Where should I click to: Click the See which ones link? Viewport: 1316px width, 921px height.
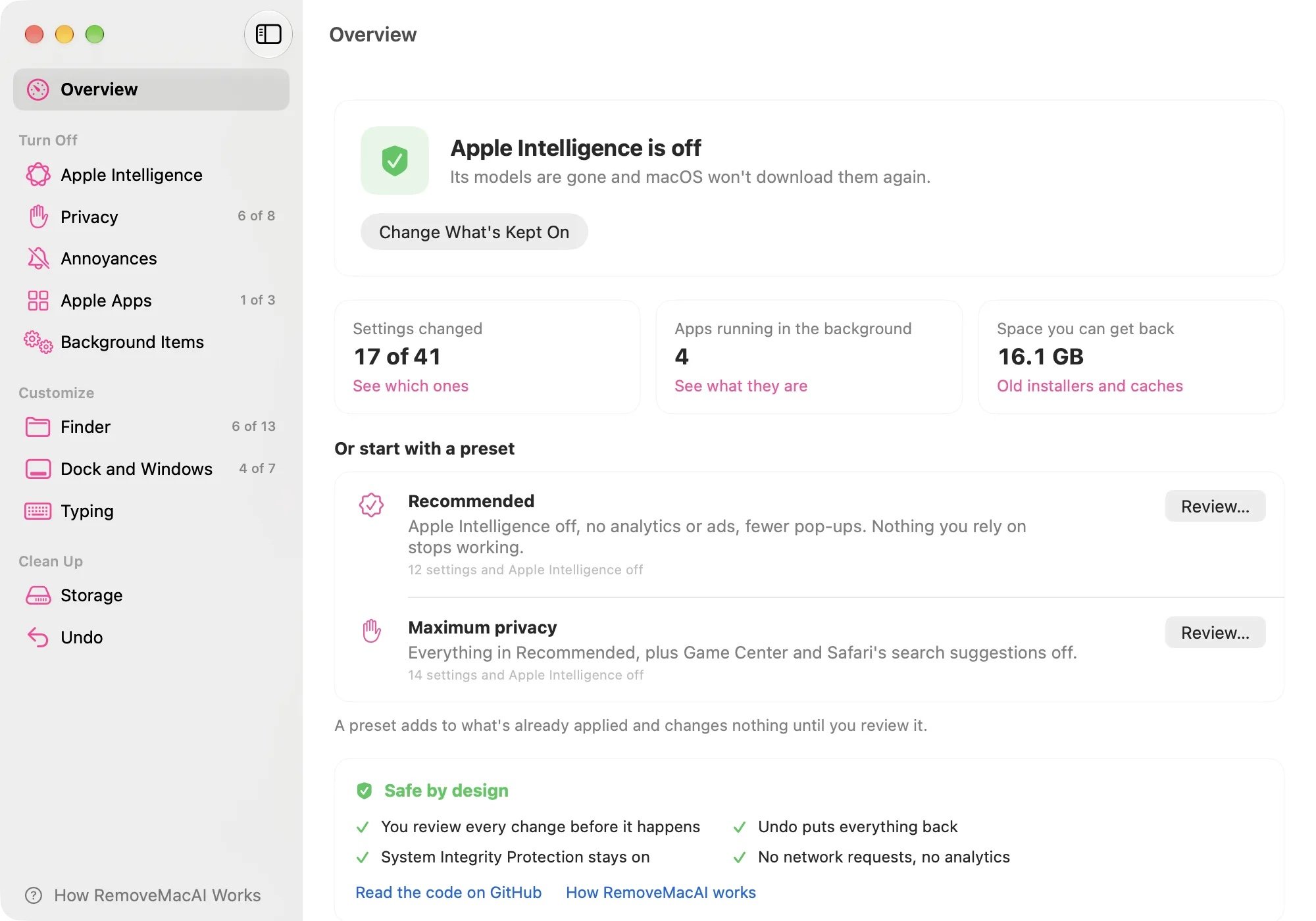[411, 386]
